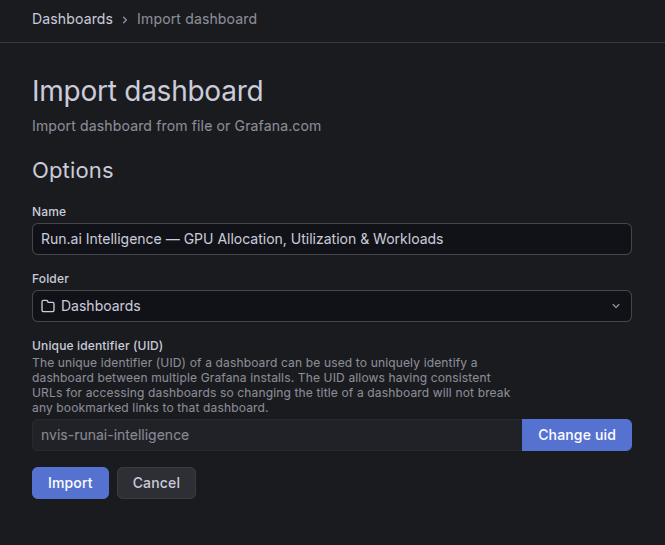Viewport: 665px width, 545px height.
Task: Click the Name field label
Action: [x=49, y=212]
